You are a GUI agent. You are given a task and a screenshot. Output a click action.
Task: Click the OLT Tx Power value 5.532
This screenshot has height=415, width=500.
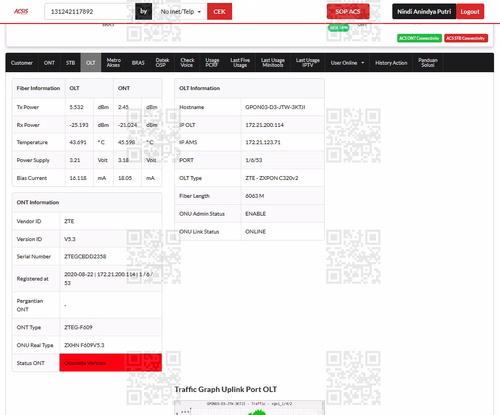(x=76, y=107)
